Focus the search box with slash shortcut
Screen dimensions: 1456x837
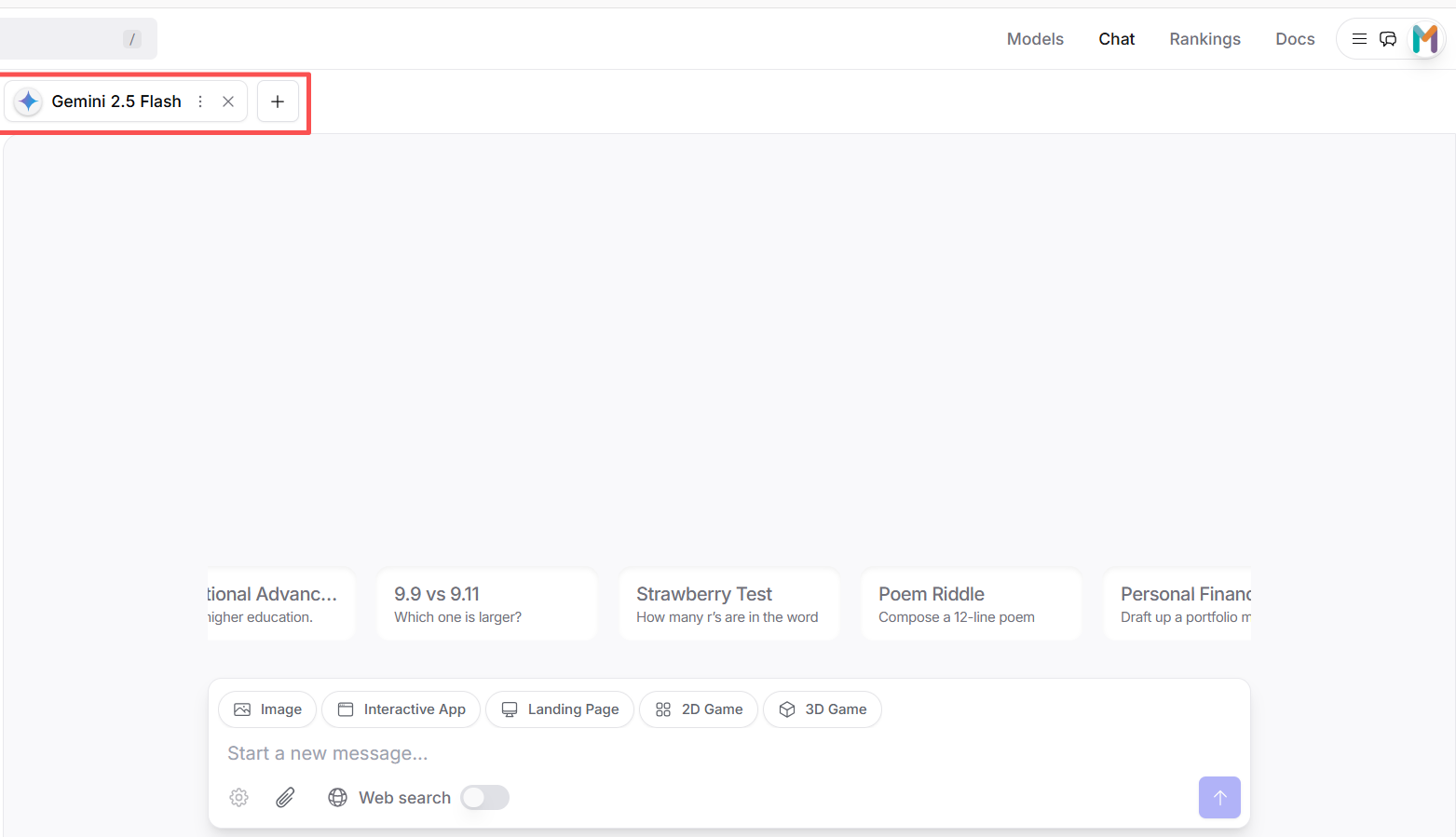(x=75, y=39)
